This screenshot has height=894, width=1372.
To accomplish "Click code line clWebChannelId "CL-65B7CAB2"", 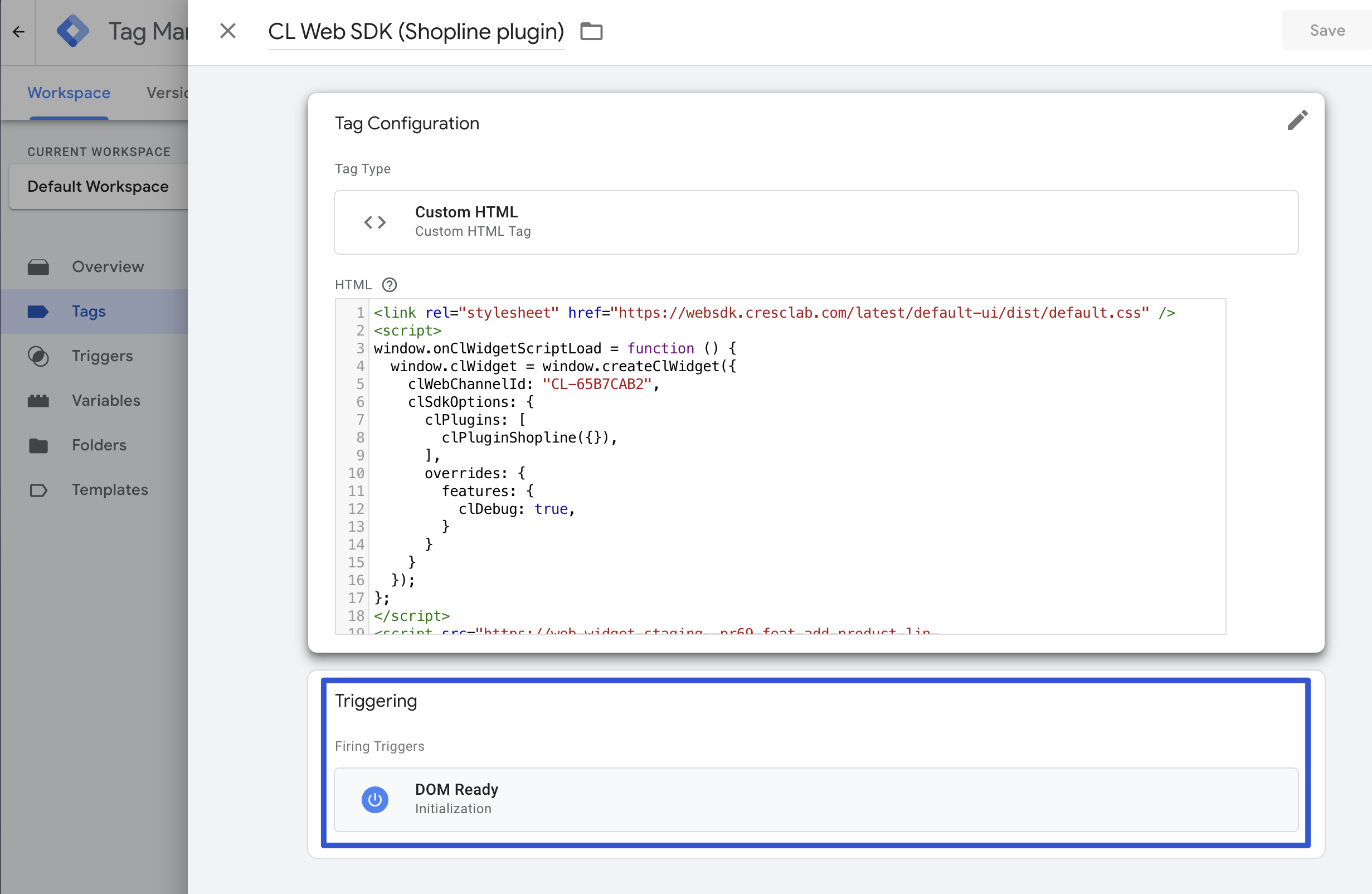I will coord(533,385).
